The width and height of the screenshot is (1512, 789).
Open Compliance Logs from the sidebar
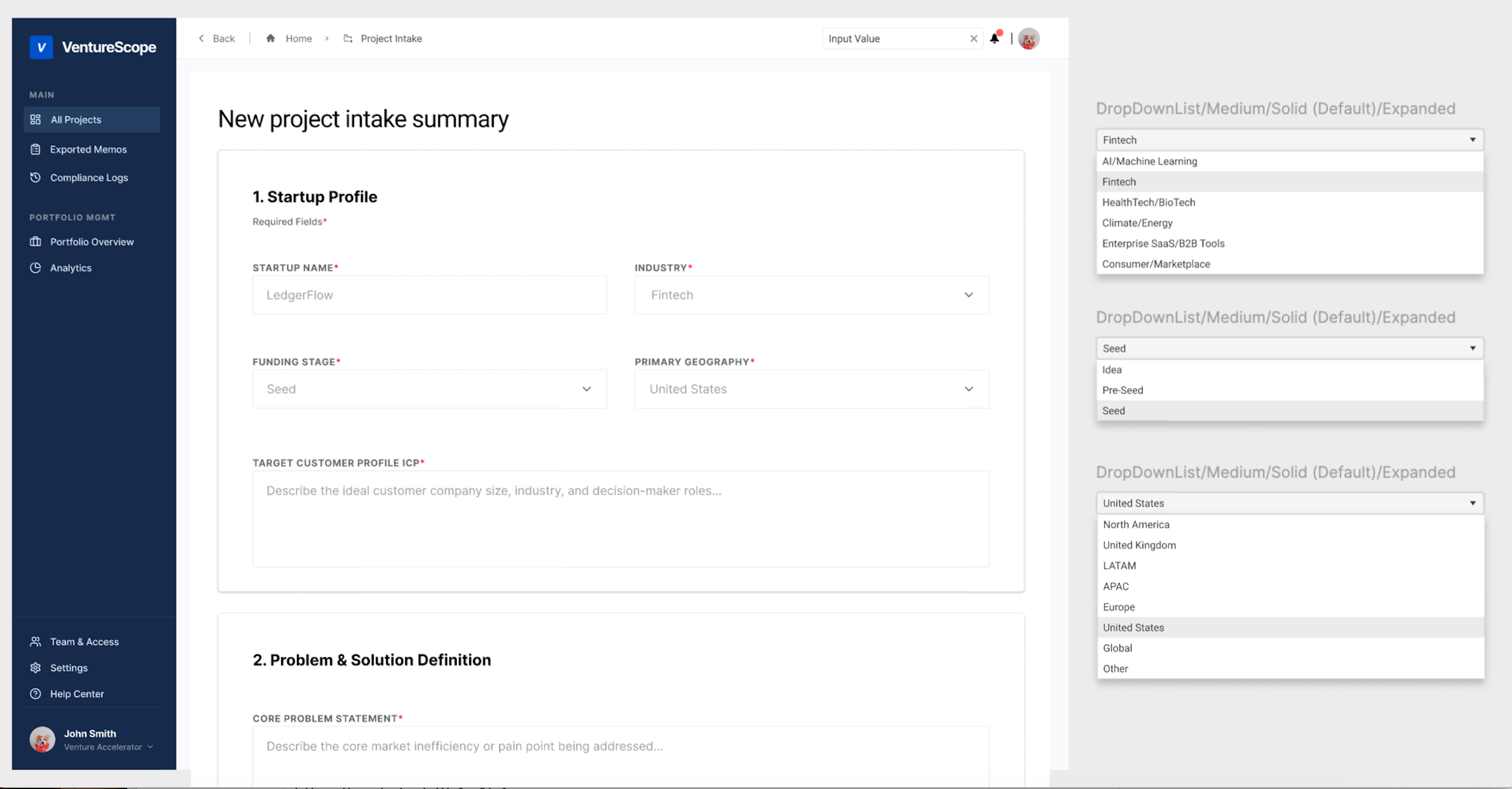coord(89,177)
